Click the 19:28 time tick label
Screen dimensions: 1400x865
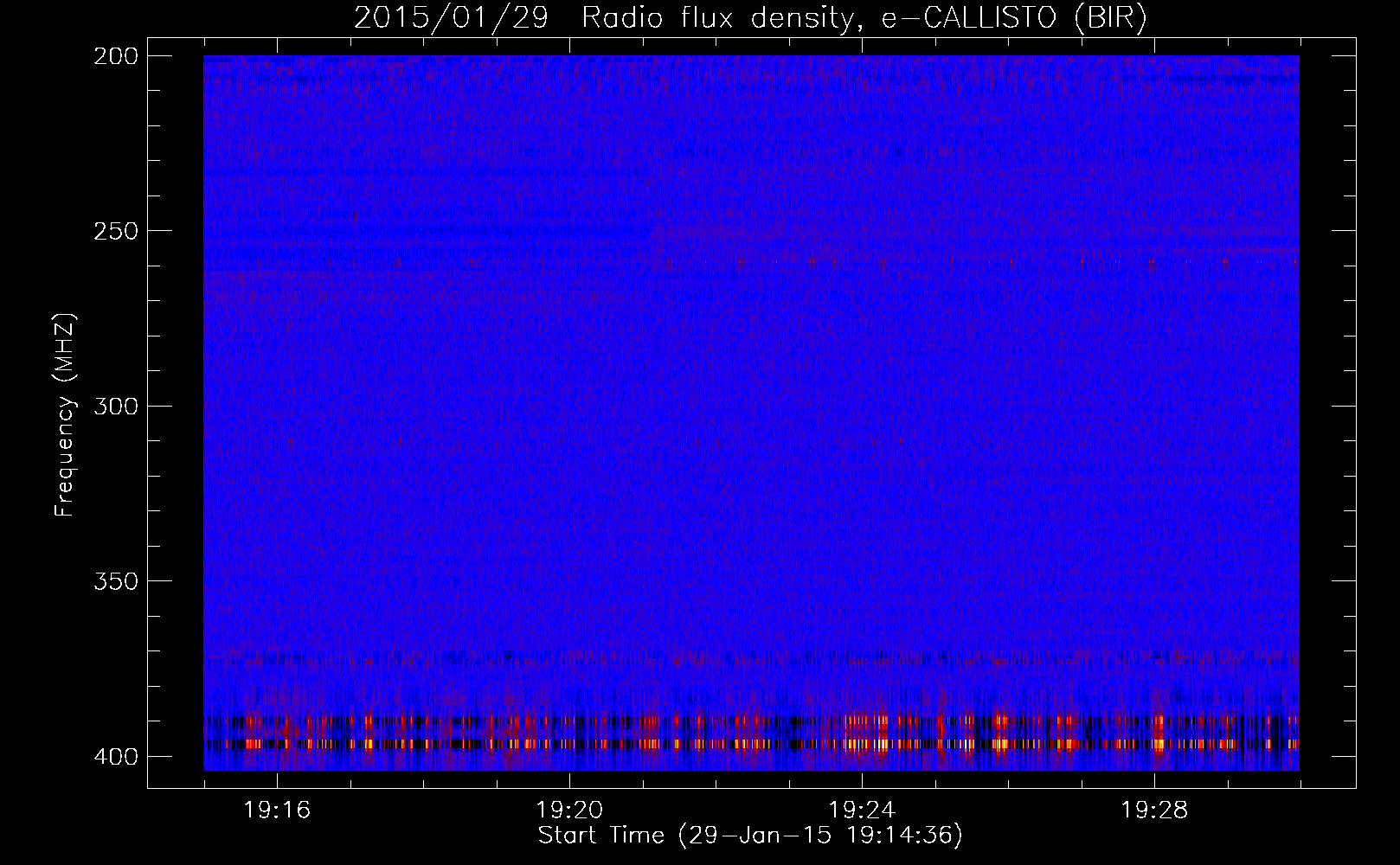[1154, 811]
